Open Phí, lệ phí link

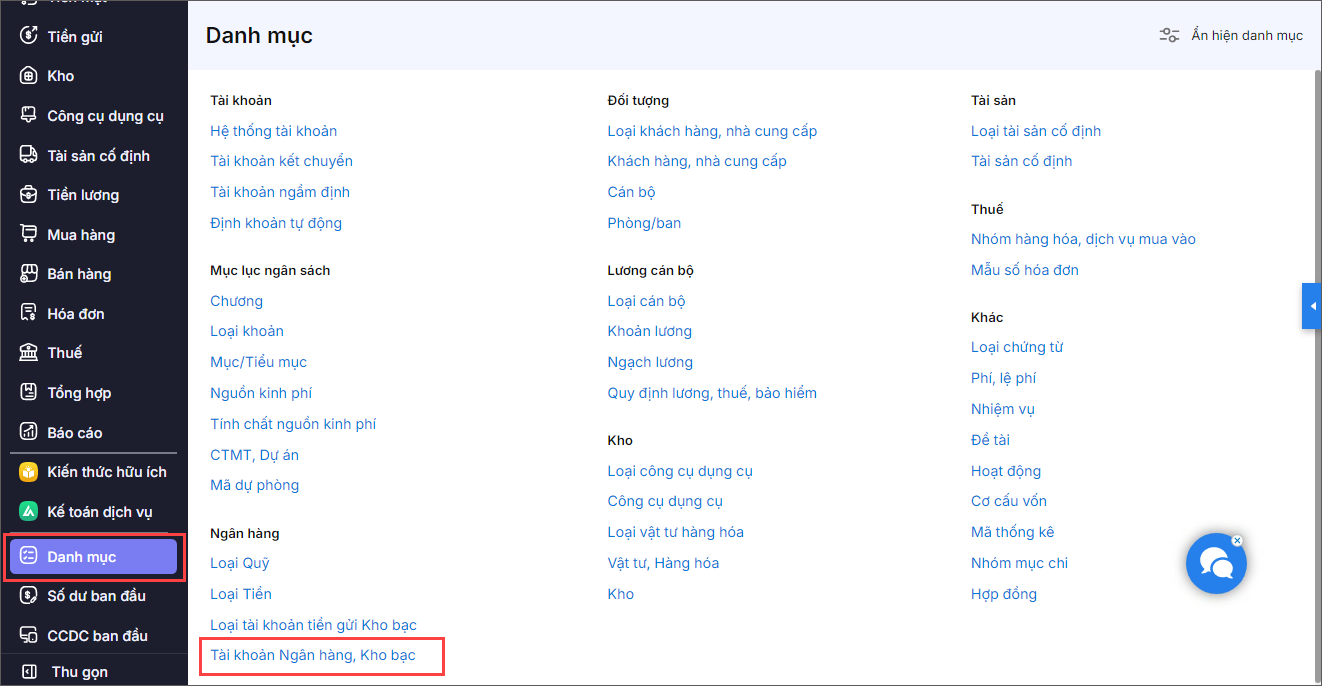[x=1003, y=378]
